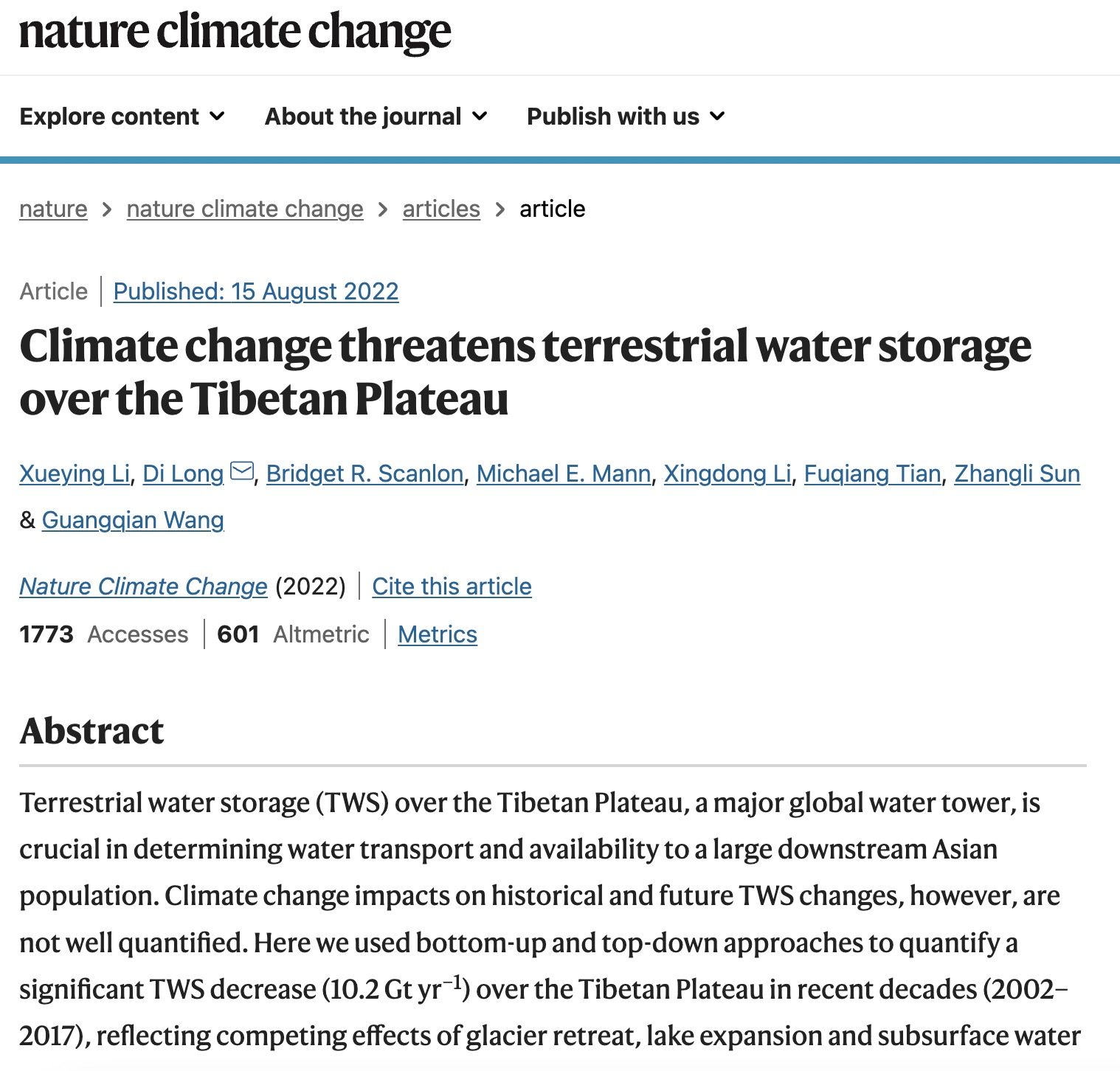Image resolution: width=1120 pixels, height=1071 pixels.
Task: Click the breadcrumb arrow after articles
Action: point(500,209)
